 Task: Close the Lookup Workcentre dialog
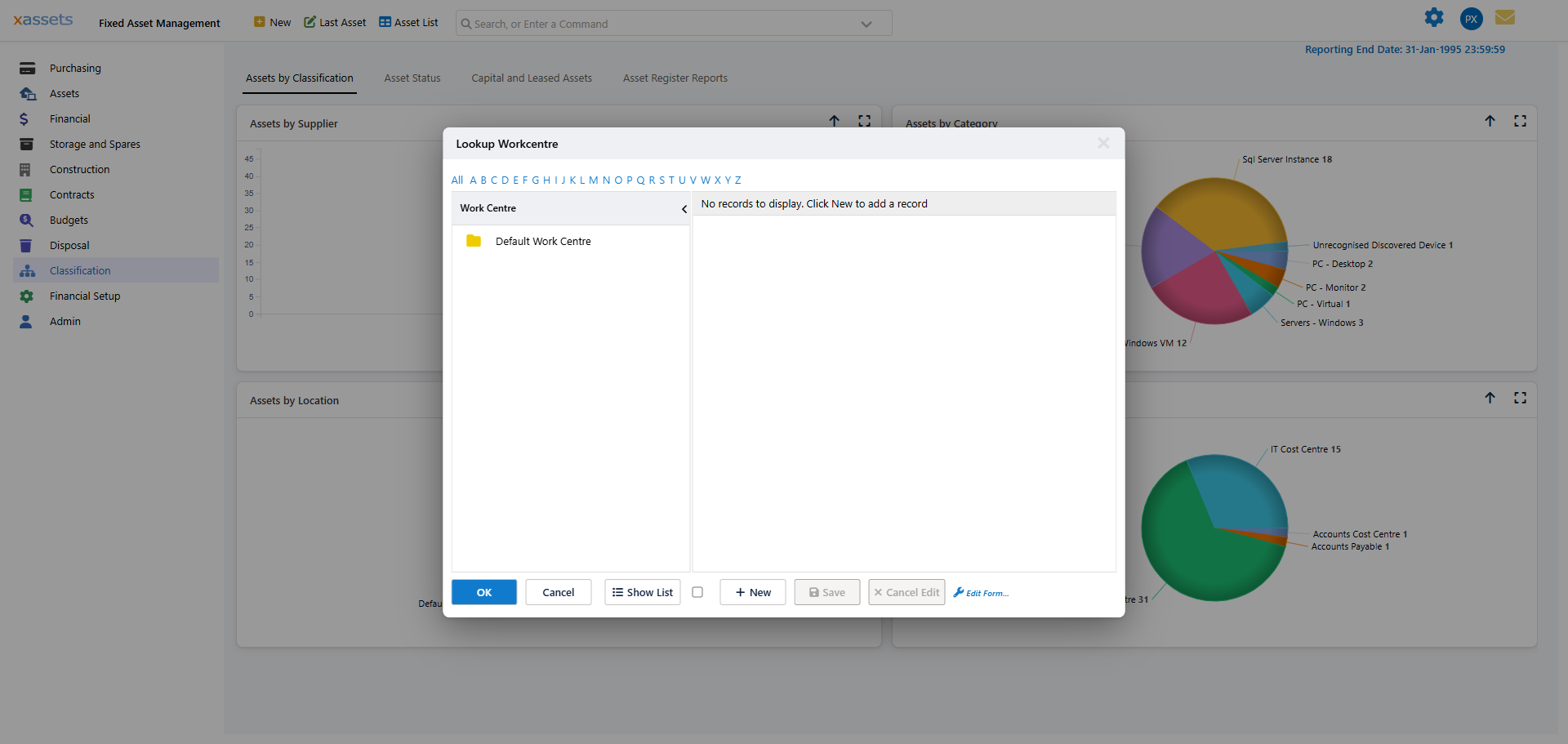pos(1103,144)
